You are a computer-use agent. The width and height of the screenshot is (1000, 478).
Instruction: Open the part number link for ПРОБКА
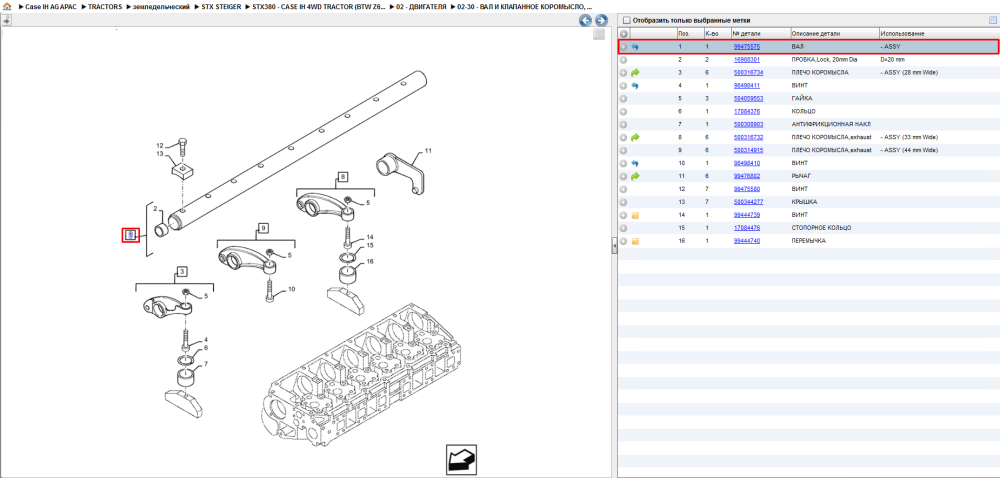(746, 59)
